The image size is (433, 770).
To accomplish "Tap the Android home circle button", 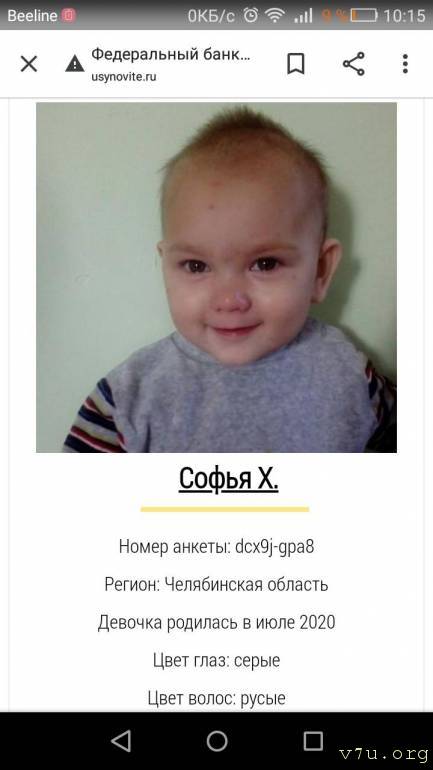I will (216, 741).
